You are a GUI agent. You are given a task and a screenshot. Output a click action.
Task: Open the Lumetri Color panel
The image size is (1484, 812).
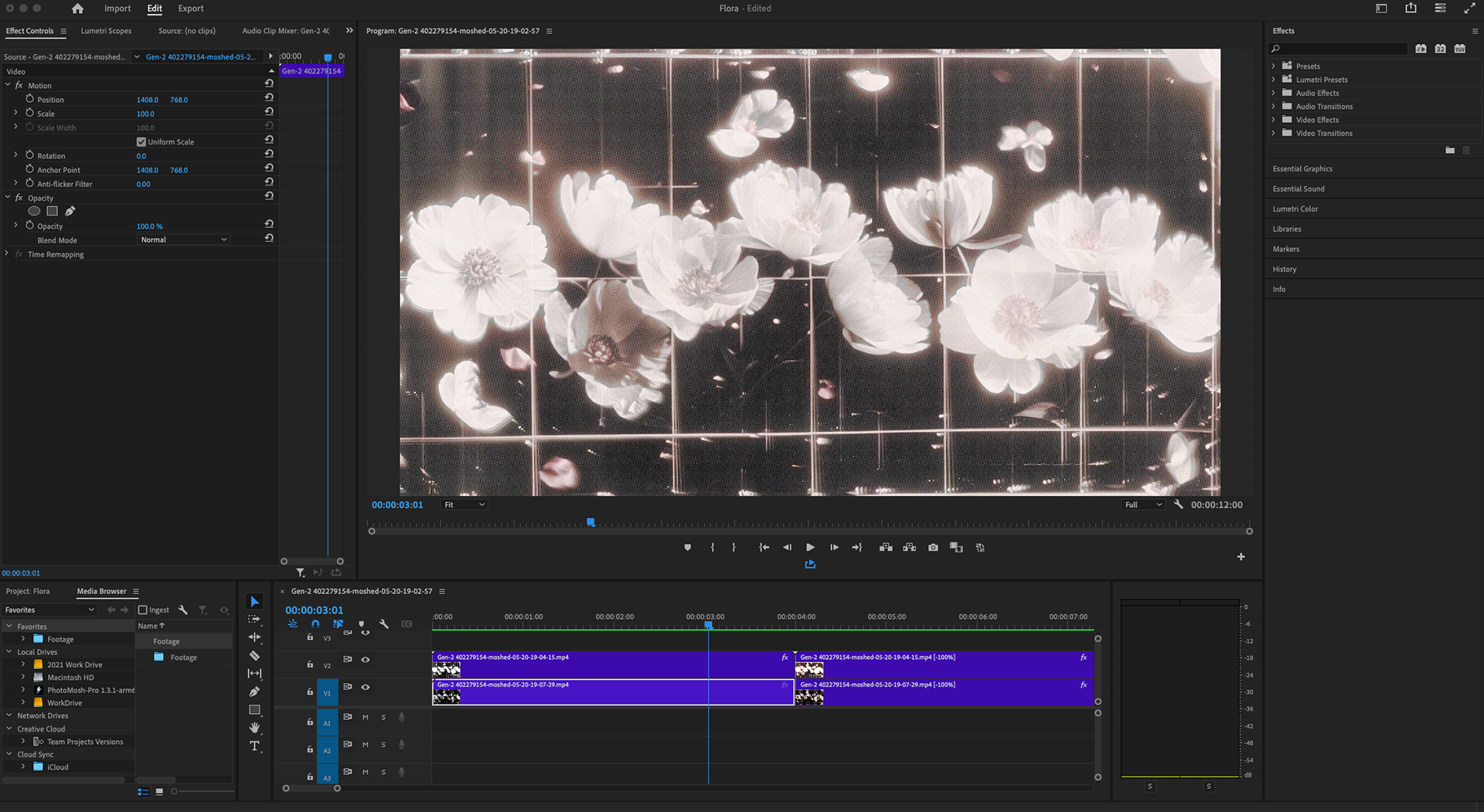(1295, 209)
